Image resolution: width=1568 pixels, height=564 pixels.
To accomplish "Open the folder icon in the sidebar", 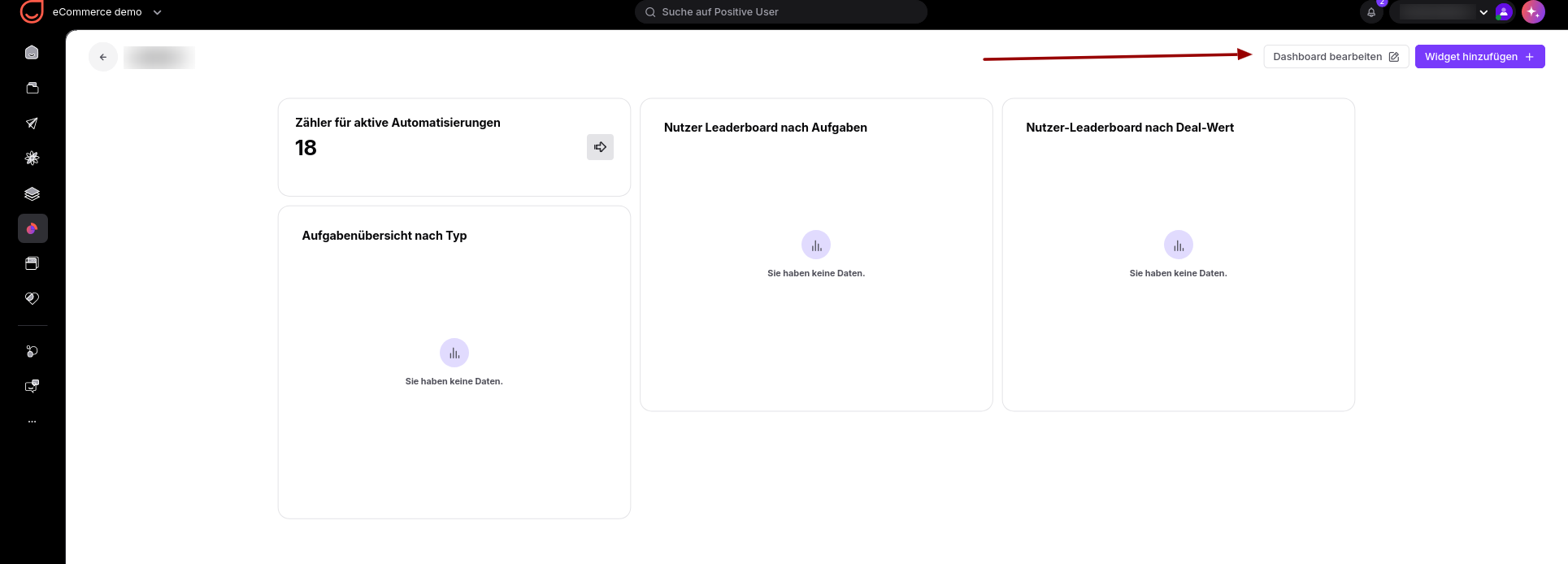I will tap(32, 88).
